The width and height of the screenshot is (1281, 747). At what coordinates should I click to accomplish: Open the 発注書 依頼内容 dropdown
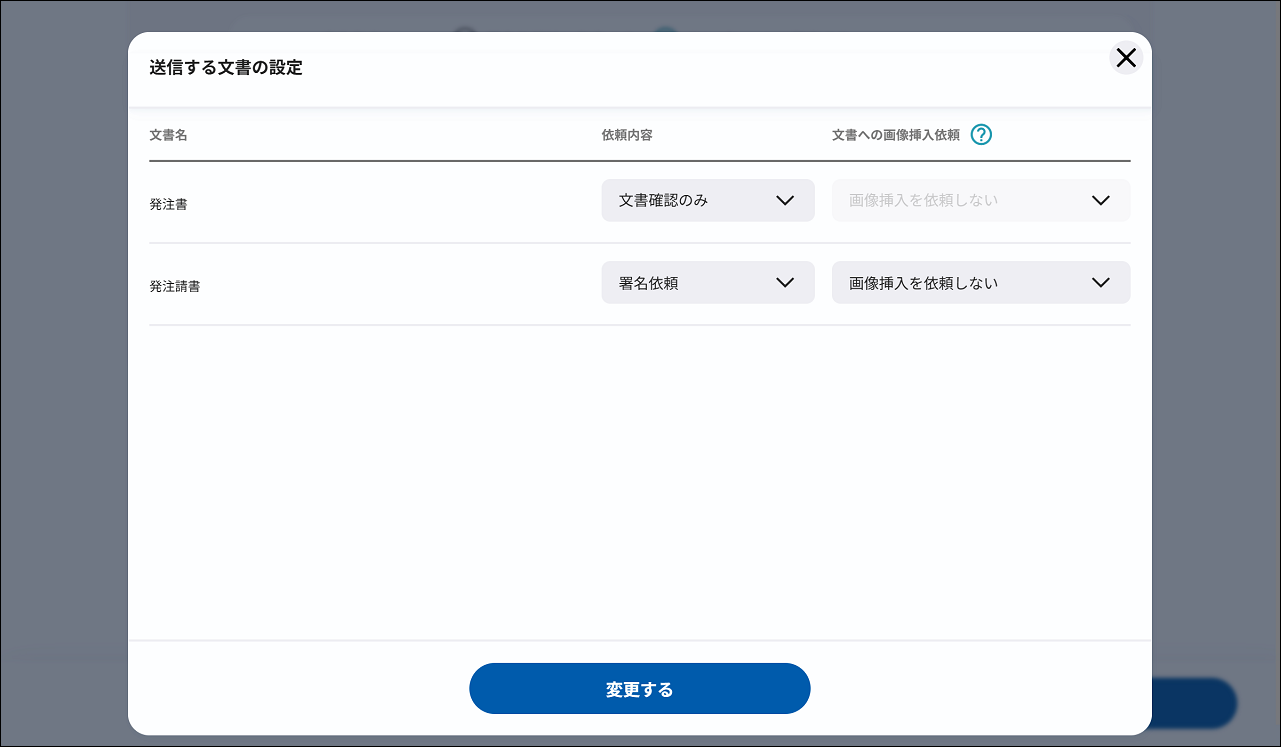click(x=707, y=200)
